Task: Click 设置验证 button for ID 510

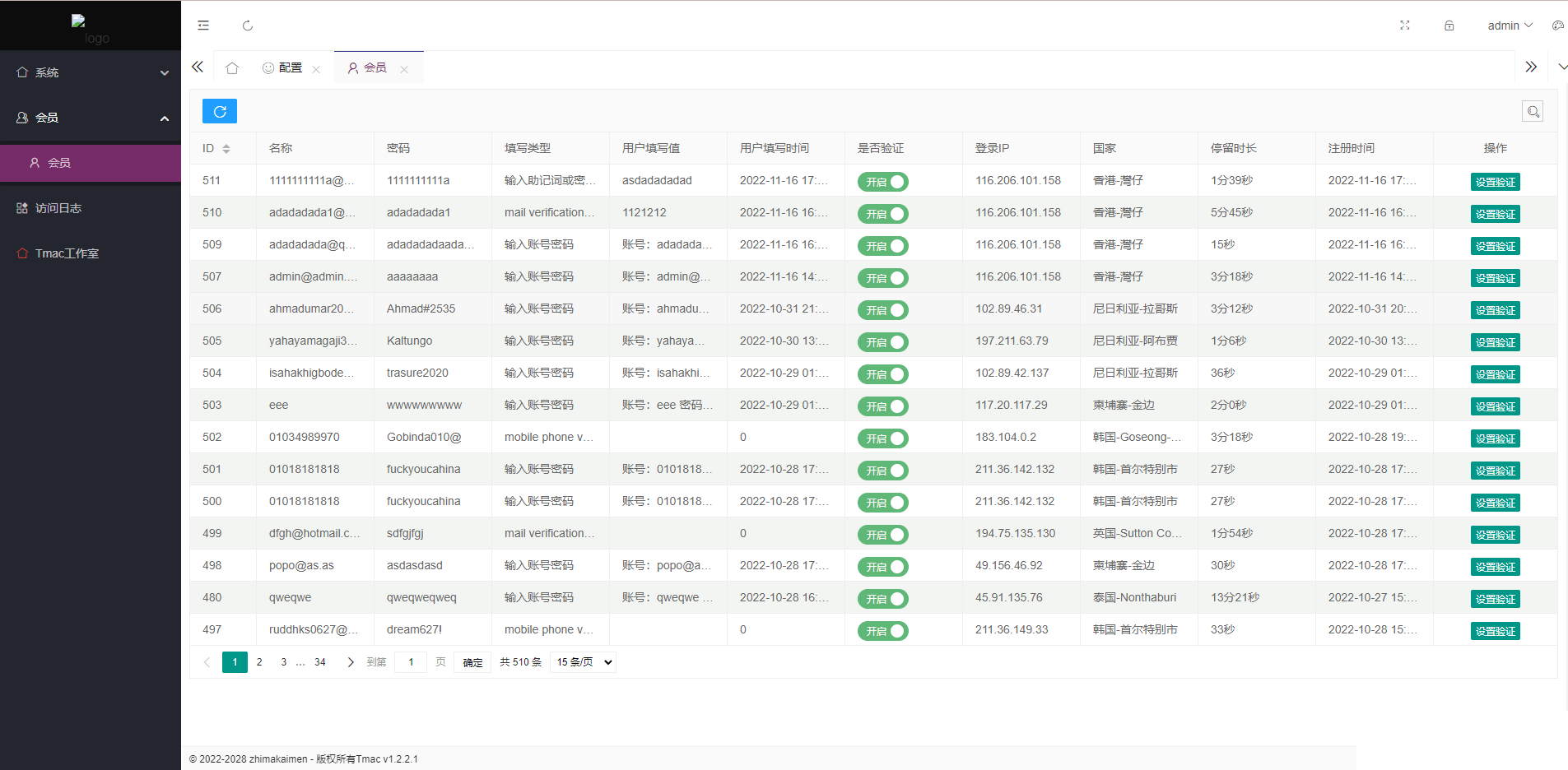Action: coord(1495,214)
